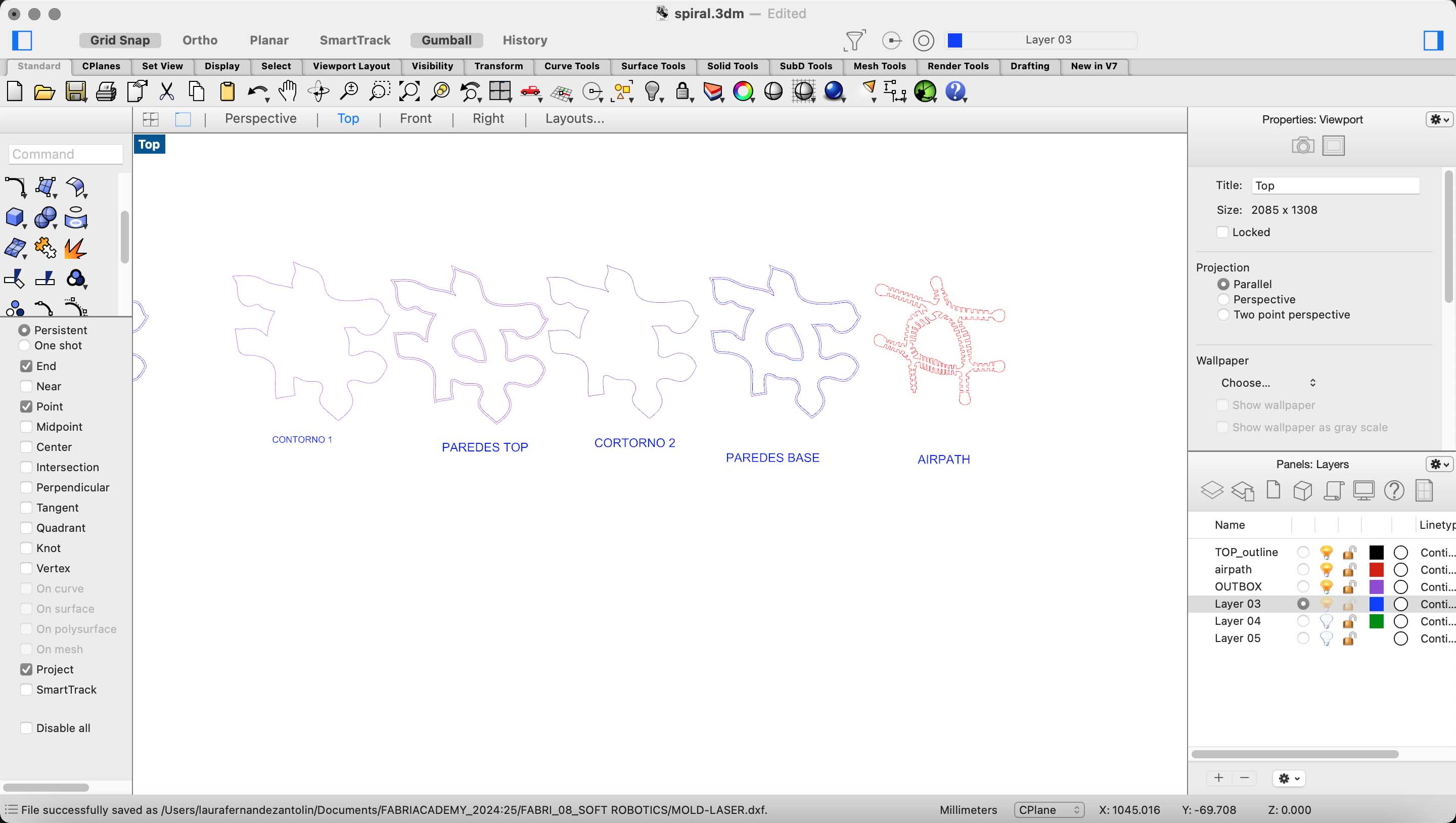Select the Box solid tool
1456x823 pixels.
pos(15,217)
